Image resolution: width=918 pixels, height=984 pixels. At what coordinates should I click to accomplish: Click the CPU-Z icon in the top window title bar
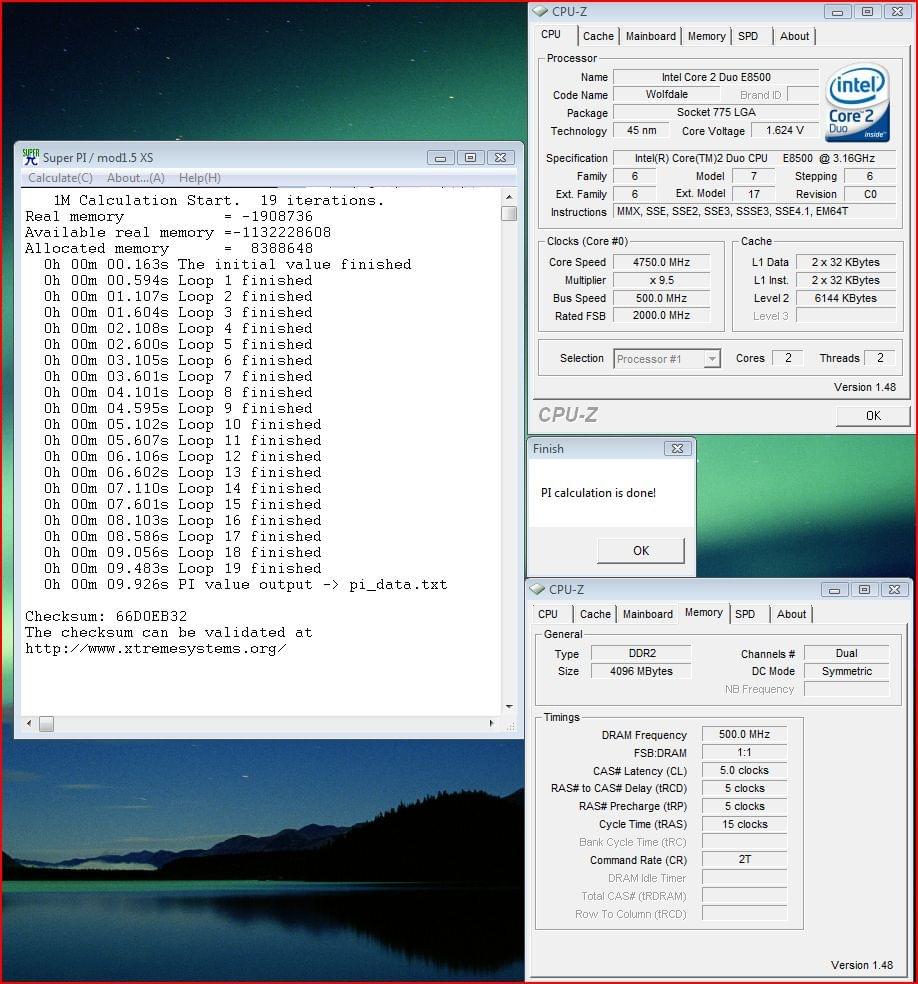click(540, 11)
